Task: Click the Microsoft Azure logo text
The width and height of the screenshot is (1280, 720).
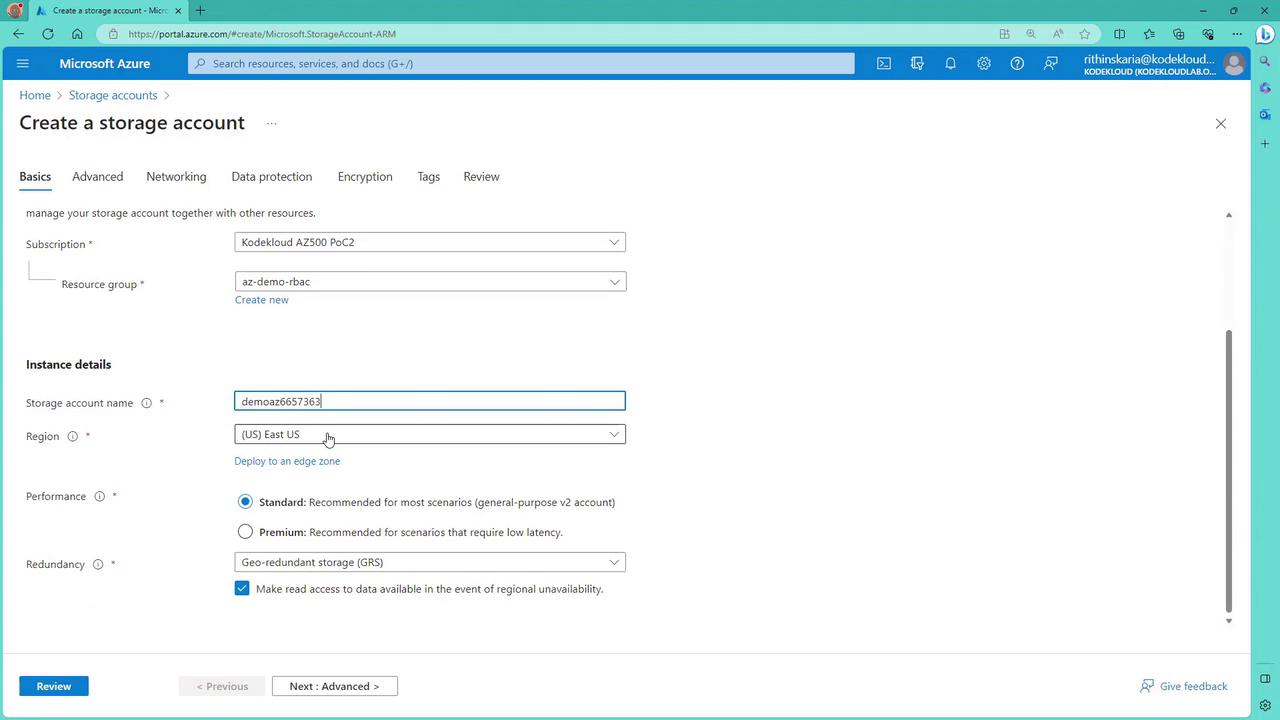Action: [x=105, y=63]
